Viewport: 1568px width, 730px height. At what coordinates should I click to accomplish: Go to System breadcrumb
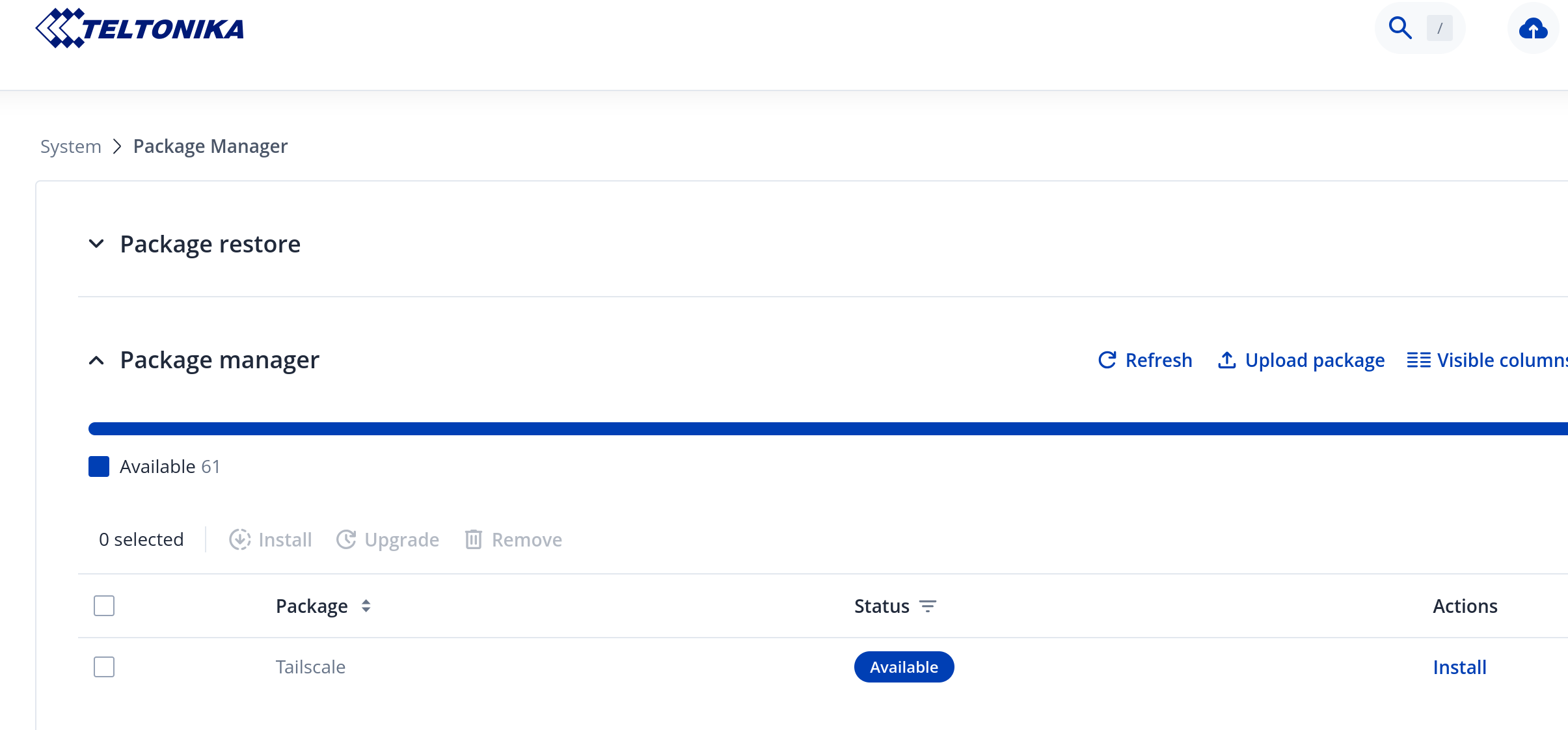(x=71, y=146)
